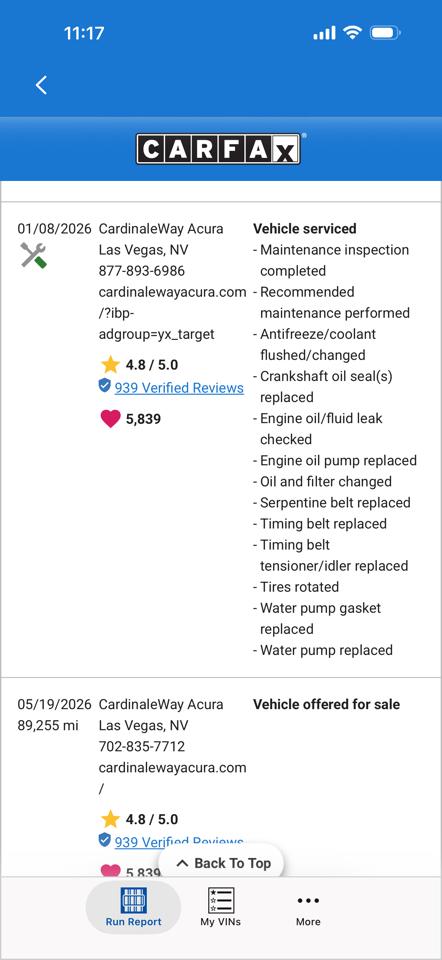
Task: Tap the blue verified shield in first entry
Action: [x=105, y=385]
